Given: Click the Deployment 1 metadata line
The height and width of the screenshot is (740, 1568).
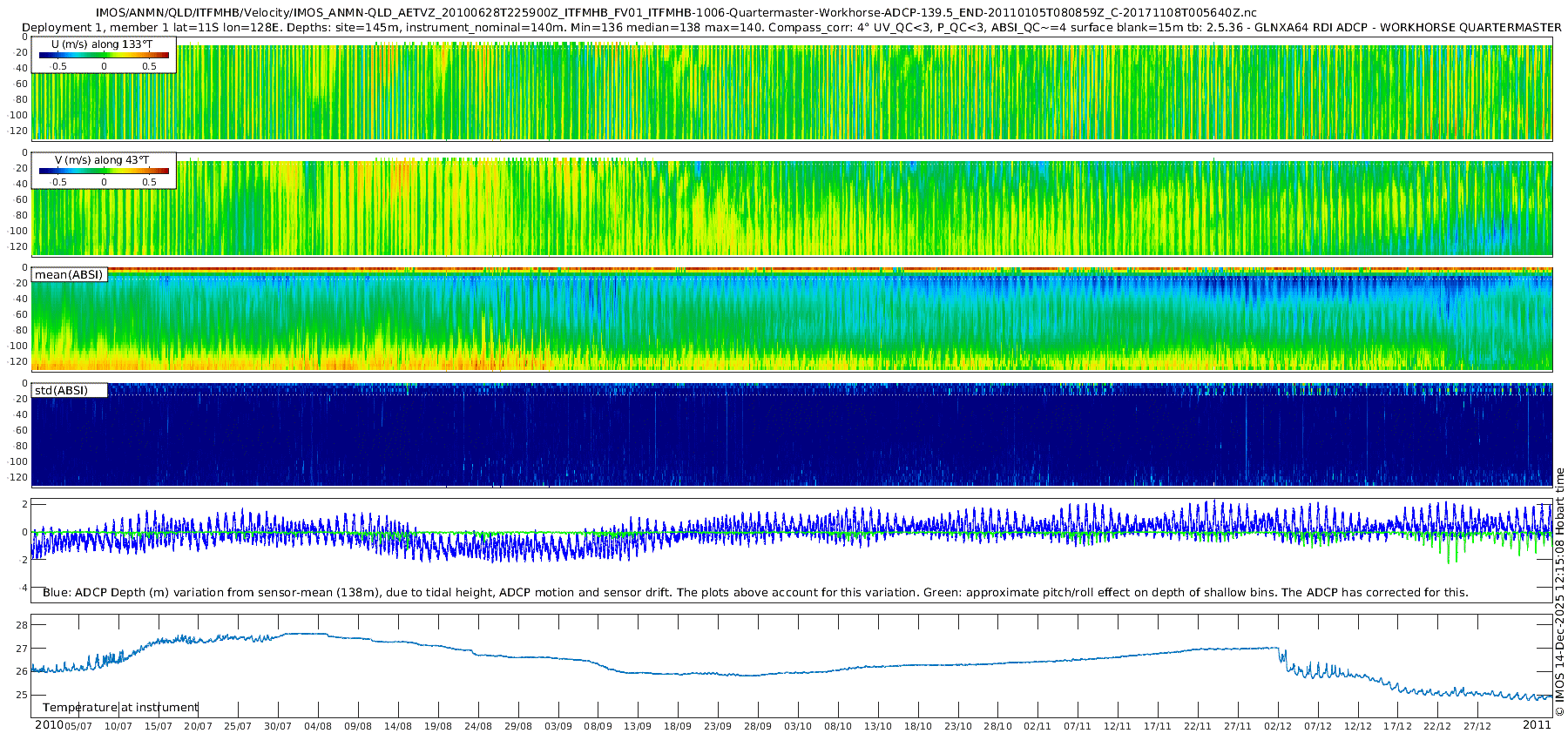Looking at the screenshot, I should [792, 27].
